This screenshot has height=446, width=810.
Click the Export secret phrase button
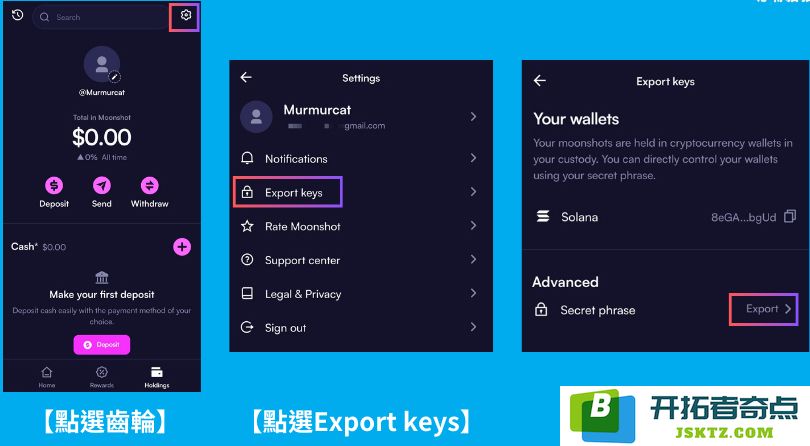(x=764, y=309)
